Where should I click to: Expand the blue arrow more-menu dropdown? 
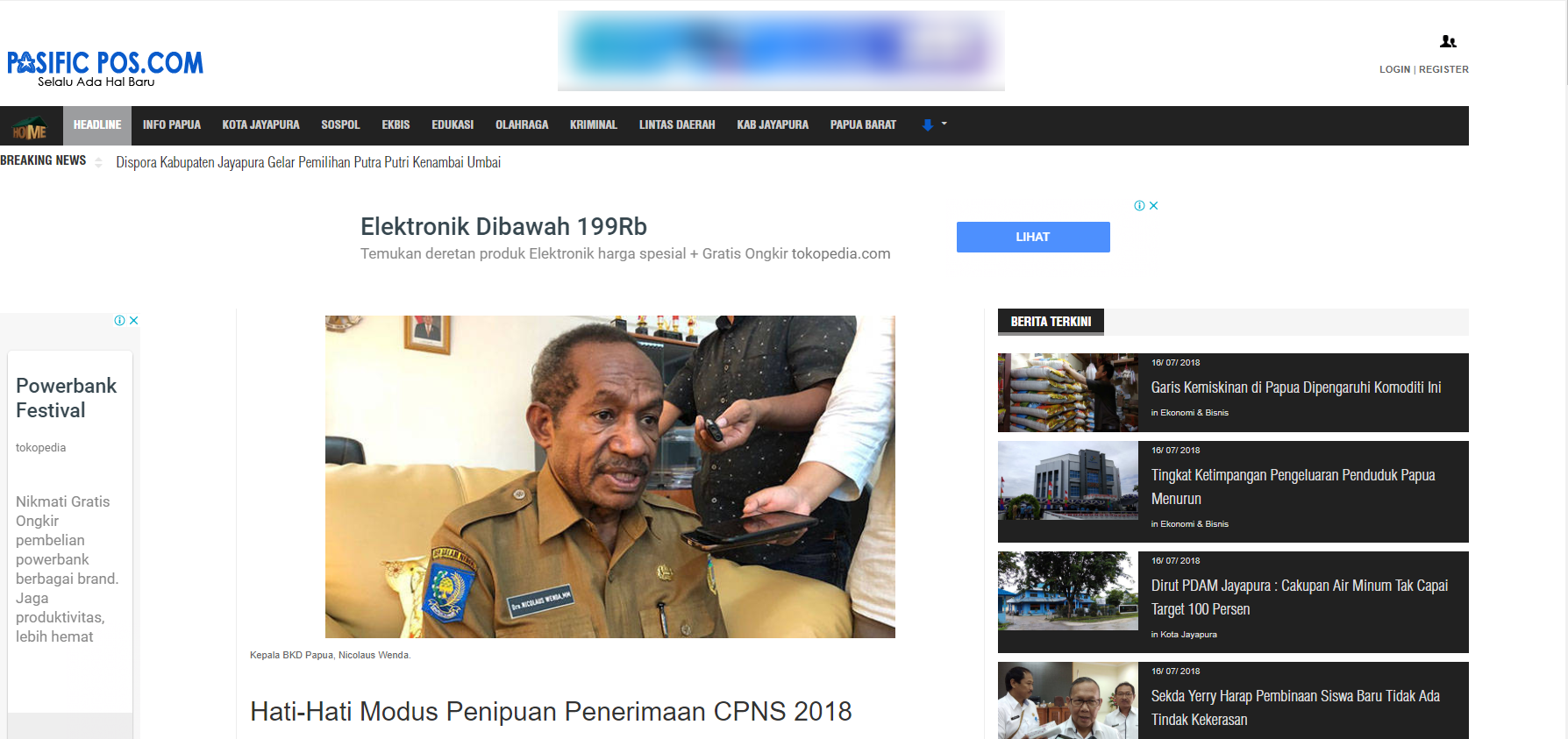(933, 125)
